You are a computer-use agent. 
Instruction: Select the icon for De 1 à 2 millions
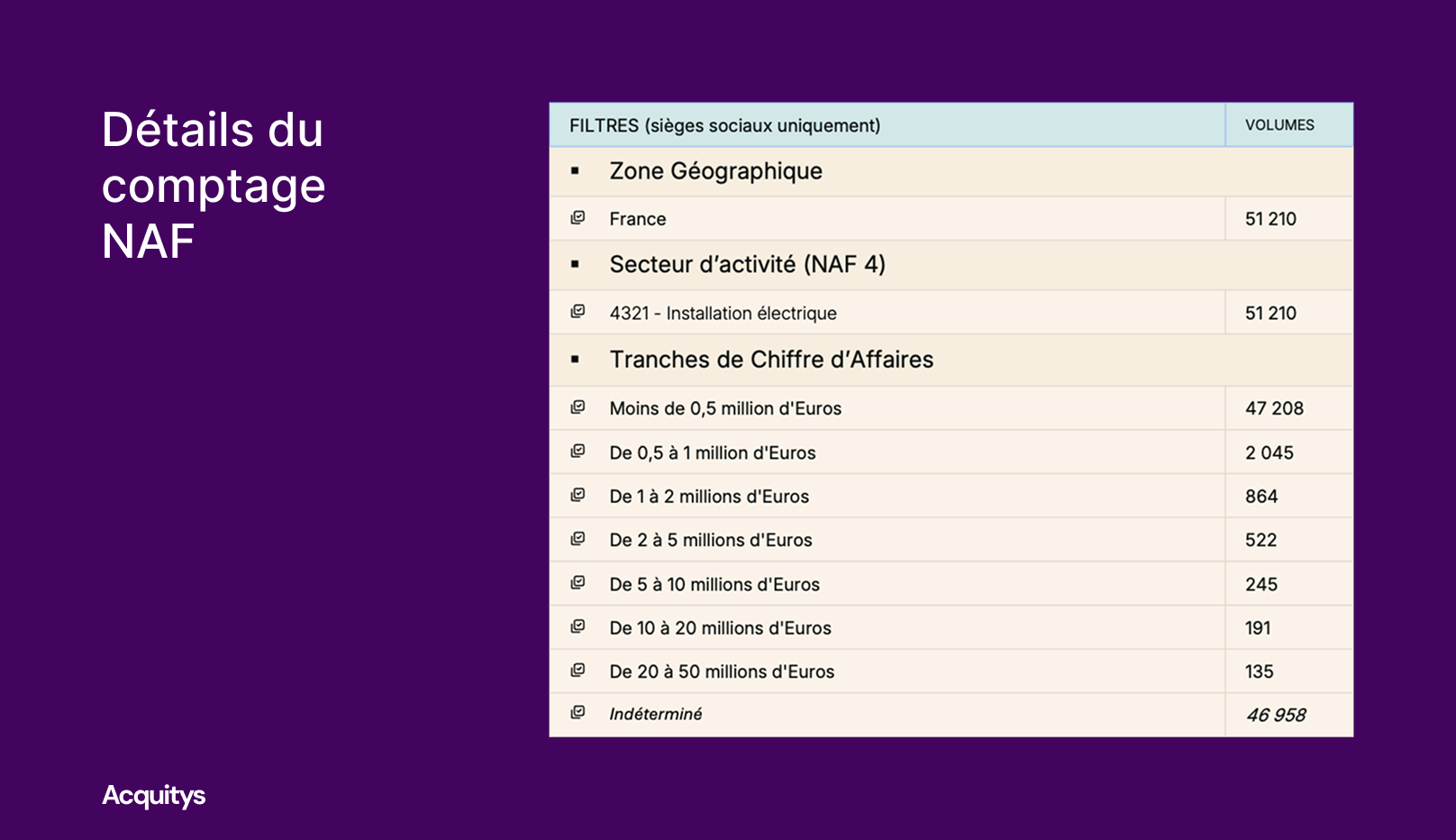tap(578, 495)
